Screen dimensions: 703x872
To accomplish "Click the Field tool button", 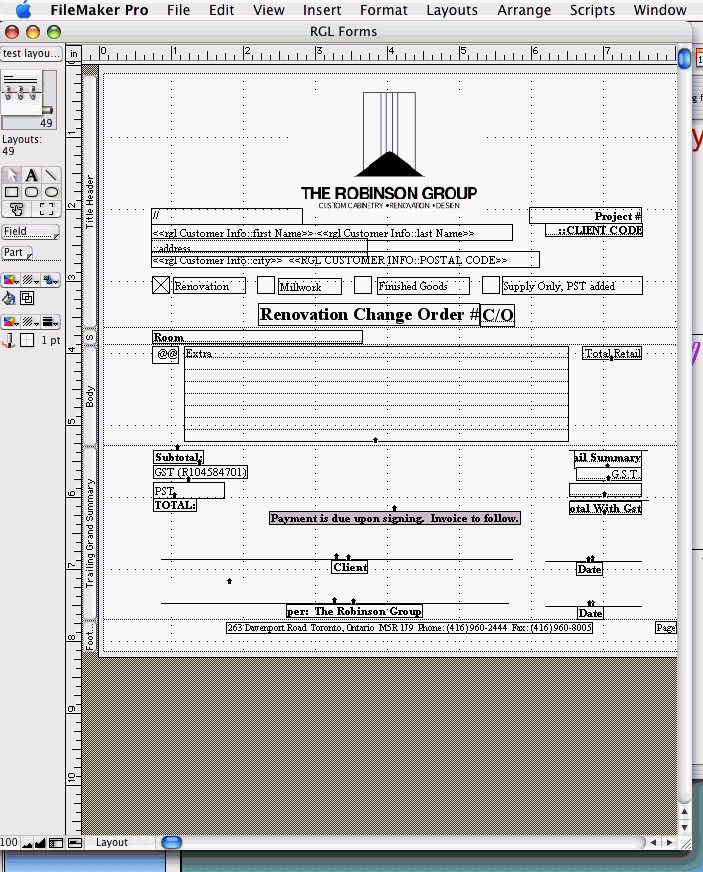I will [x=31, y=231].
